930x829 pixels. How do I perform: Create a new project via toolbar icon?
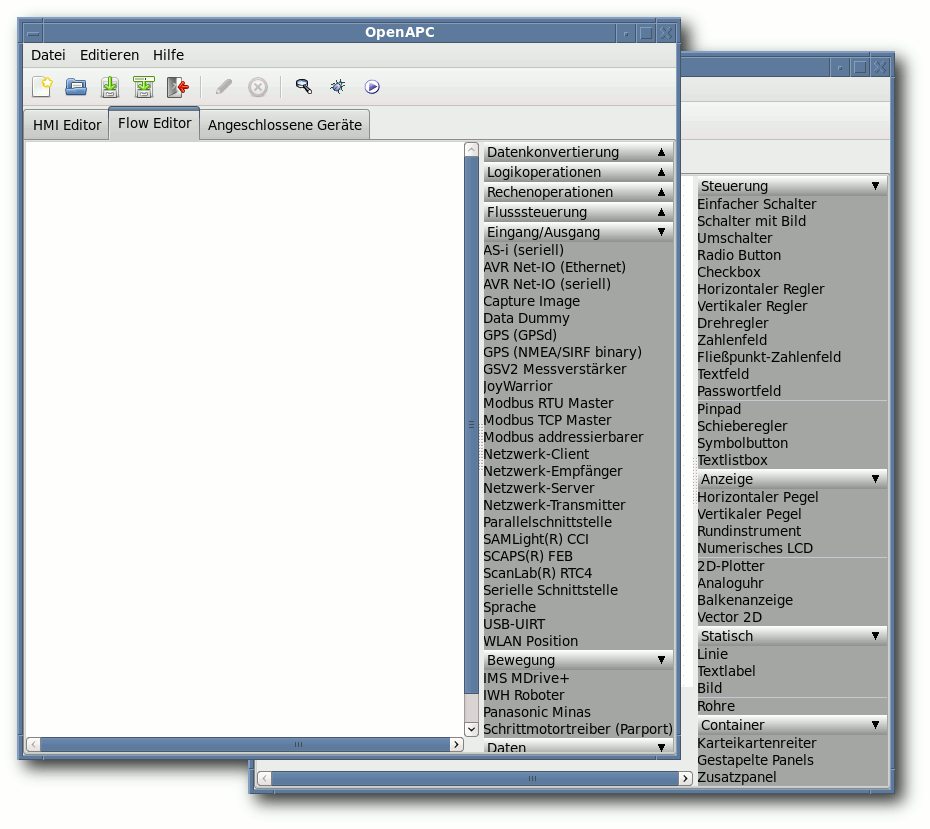[x=43, y=87]
